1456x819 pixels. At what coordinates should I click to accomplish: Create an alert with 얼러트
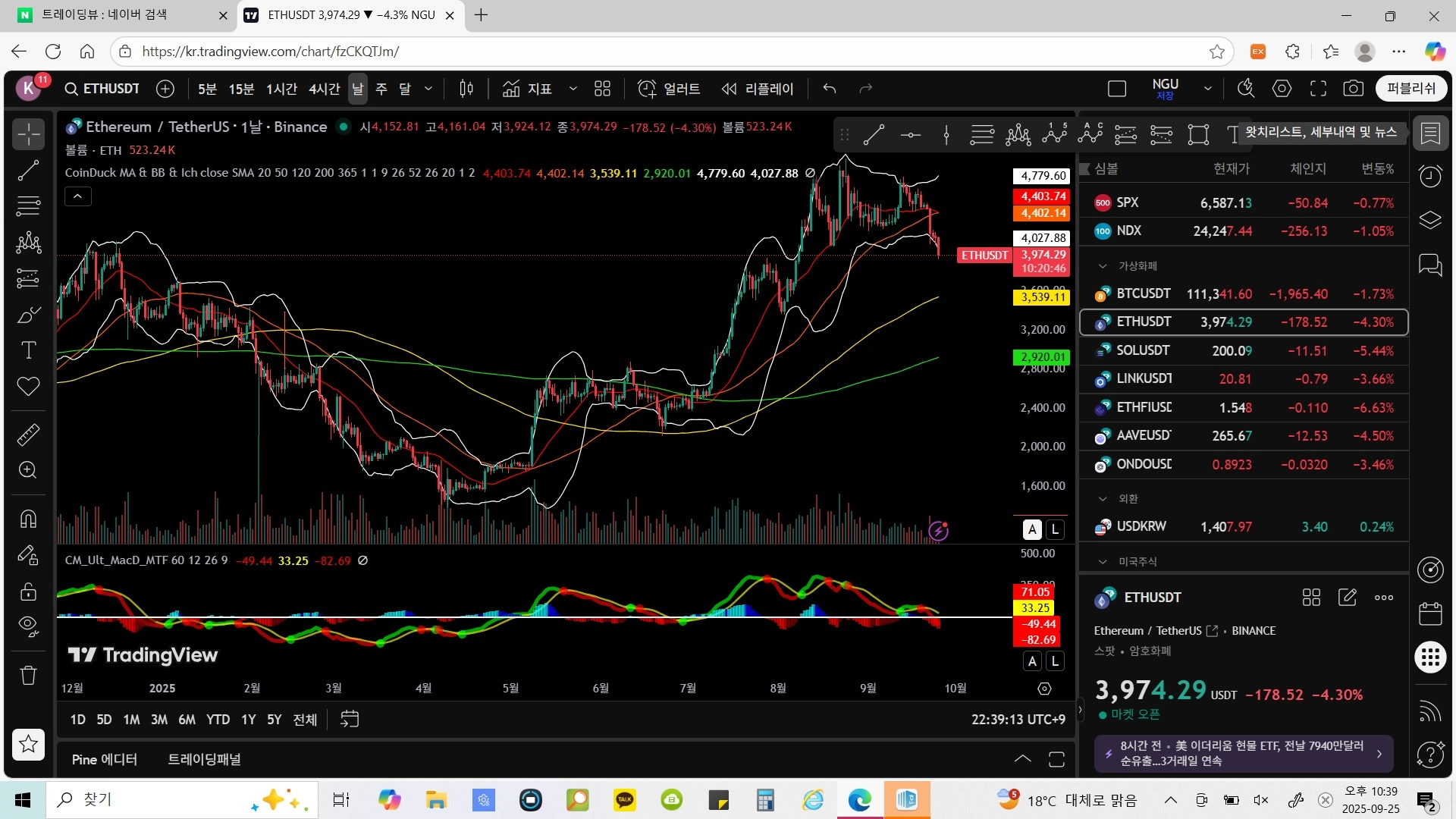[x=669, y=89]
